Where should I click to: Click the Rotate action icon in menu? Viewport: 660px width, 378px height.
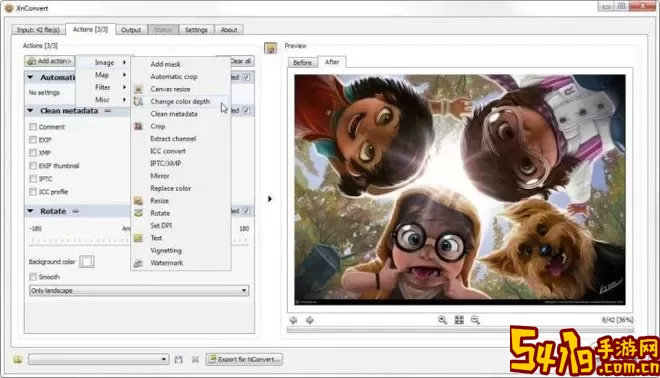point(138,213)
